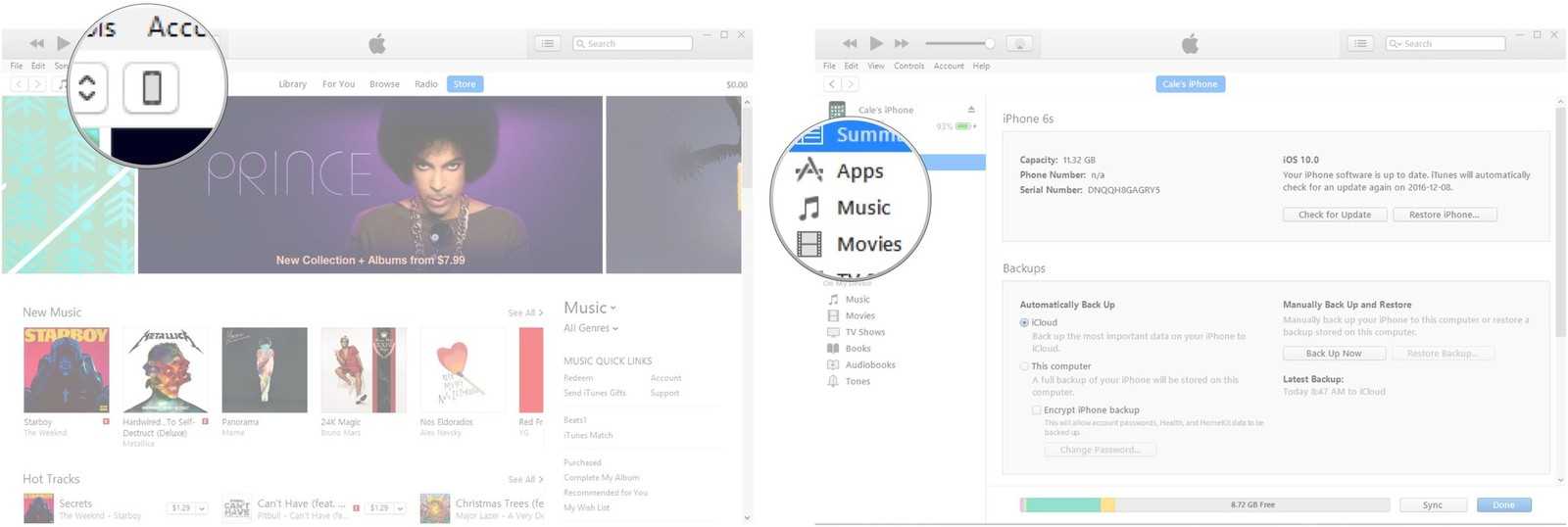This screenshot has height=527, width=1568.
Task: Eject Cale's iPhone from sidebar
Action: click(971, 110)
